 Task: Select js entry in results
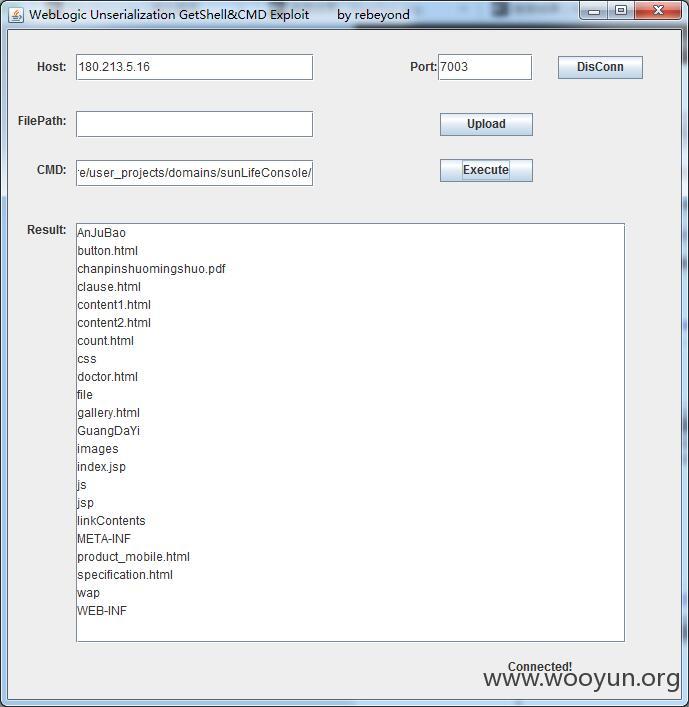point(82,485)
